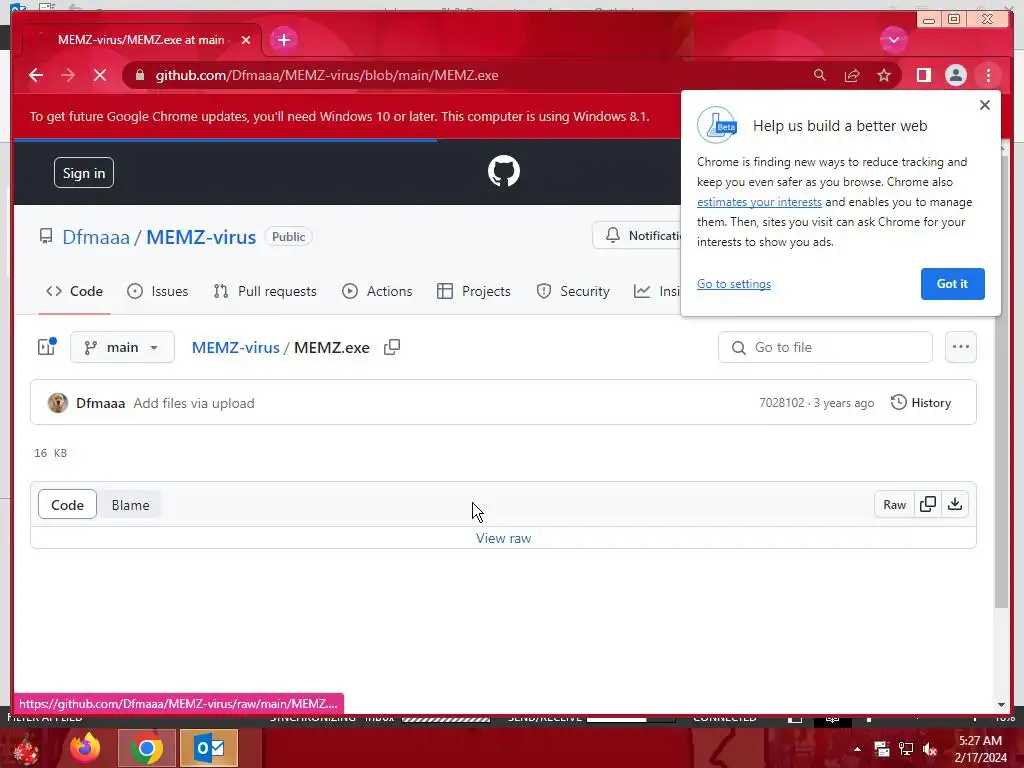Copy file path with copy icon
The image size is (1024, 768).
pyautogui.click(x=392, y=347)
